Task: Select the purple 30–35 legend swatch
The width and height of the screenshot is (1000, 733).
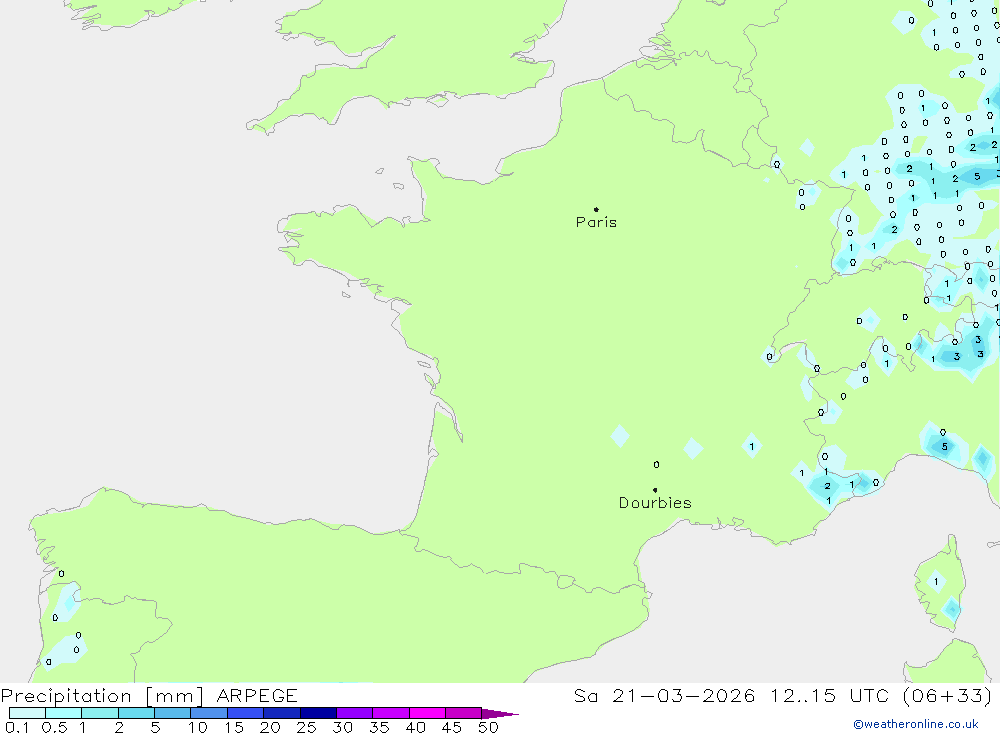Action: (x=354, y=713)
